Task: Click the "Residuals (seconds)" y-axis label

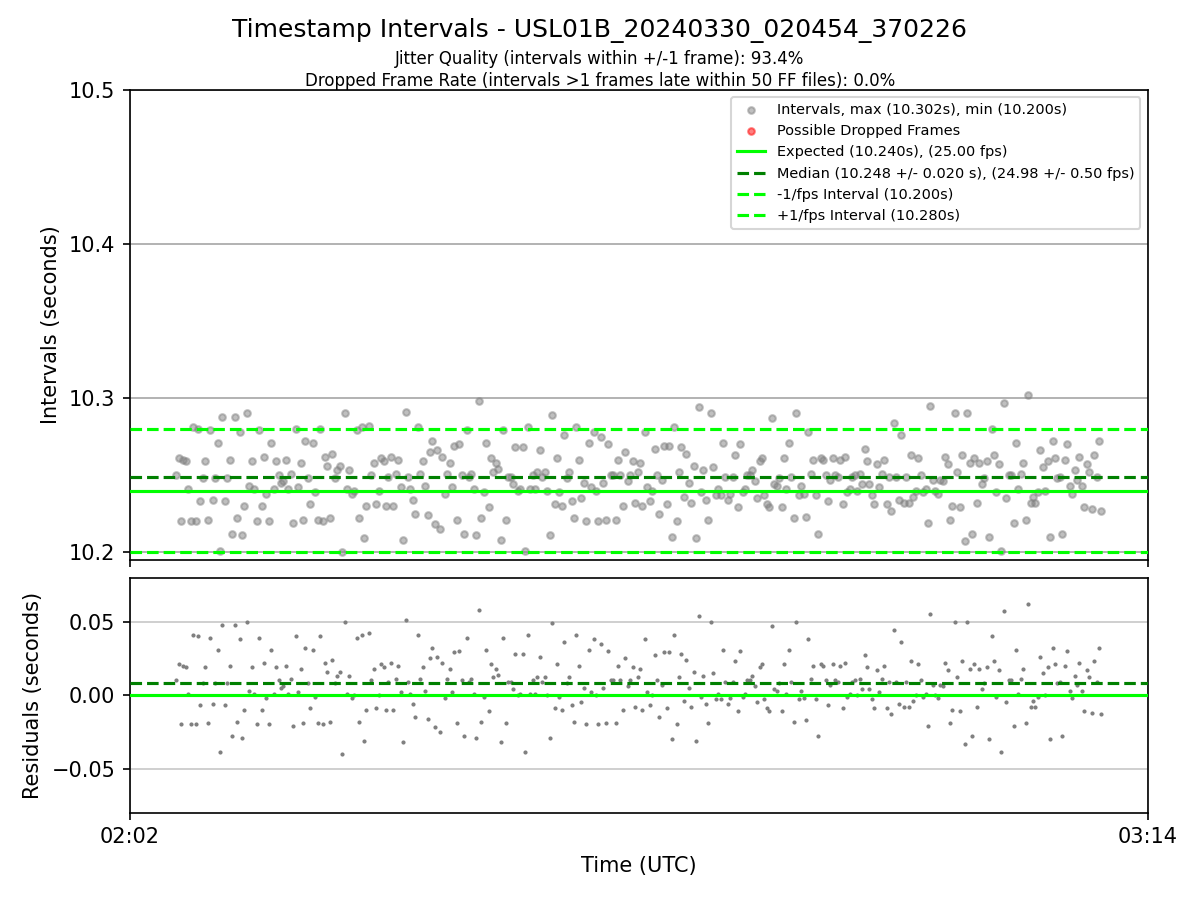Action: 32,696
